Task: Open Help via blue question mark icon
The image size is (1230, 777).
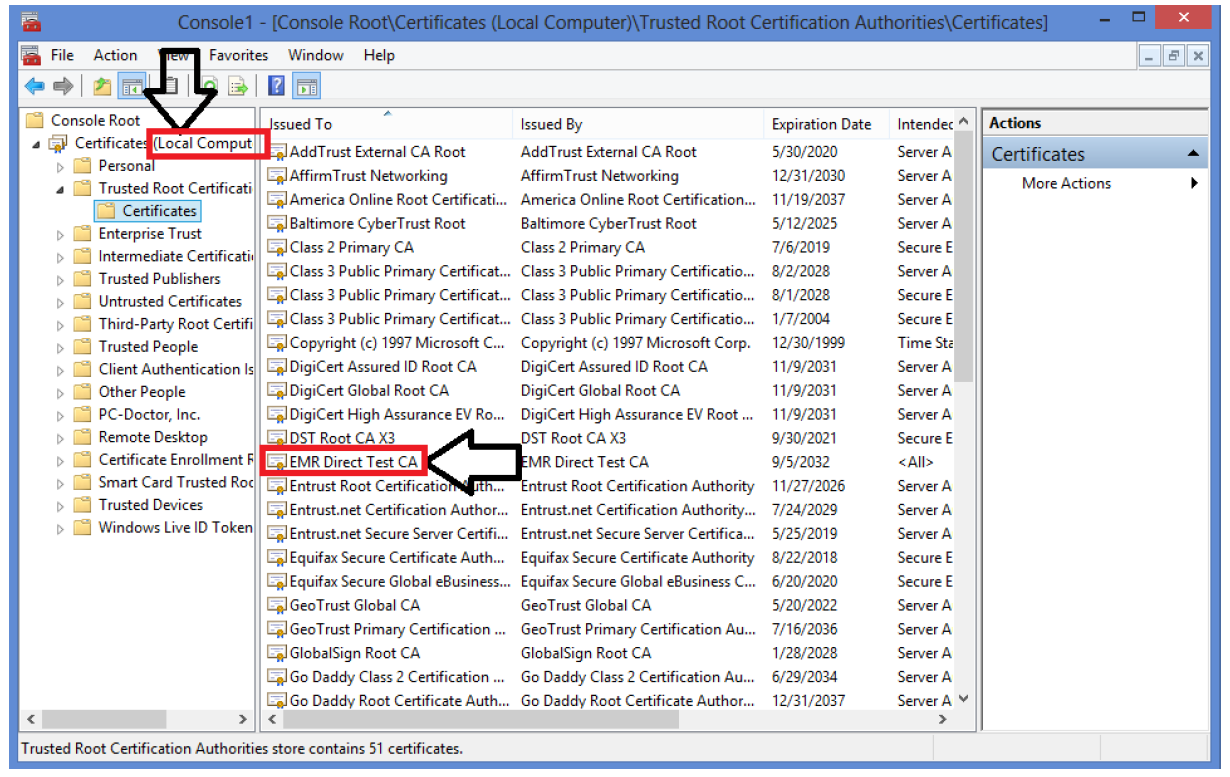Action: point(277,87)
